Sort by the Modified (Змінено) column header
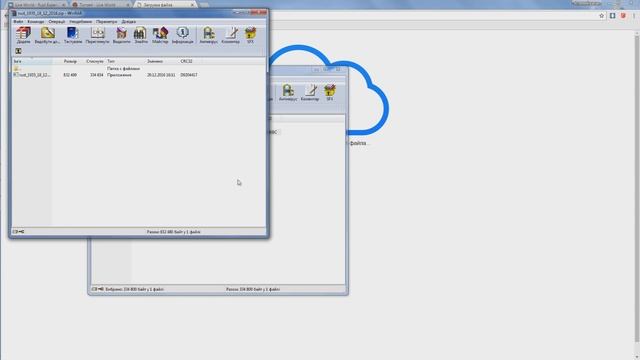 click(x=162, y=61)
